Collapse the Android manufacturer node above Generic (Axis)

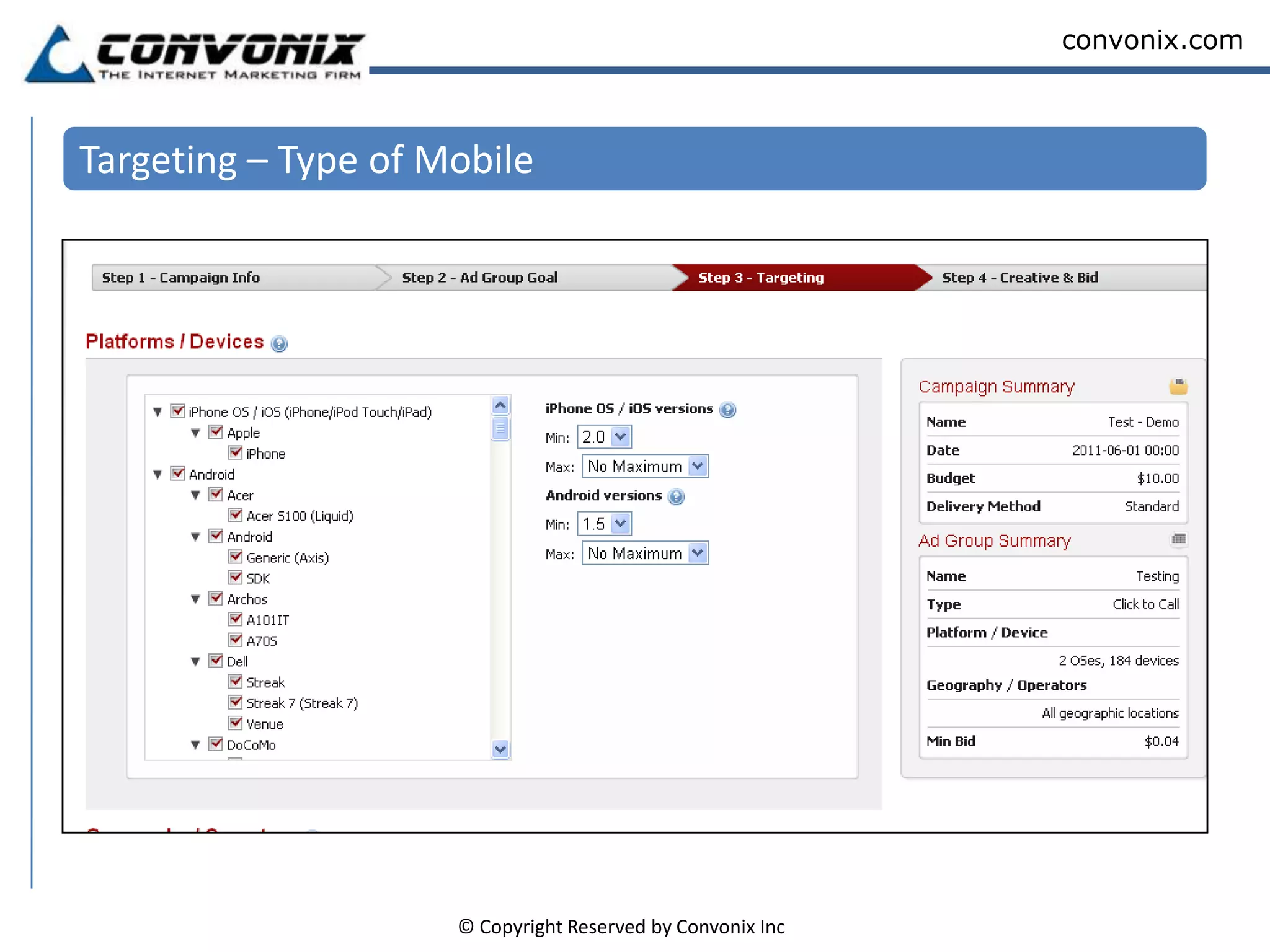pos(195,537)
